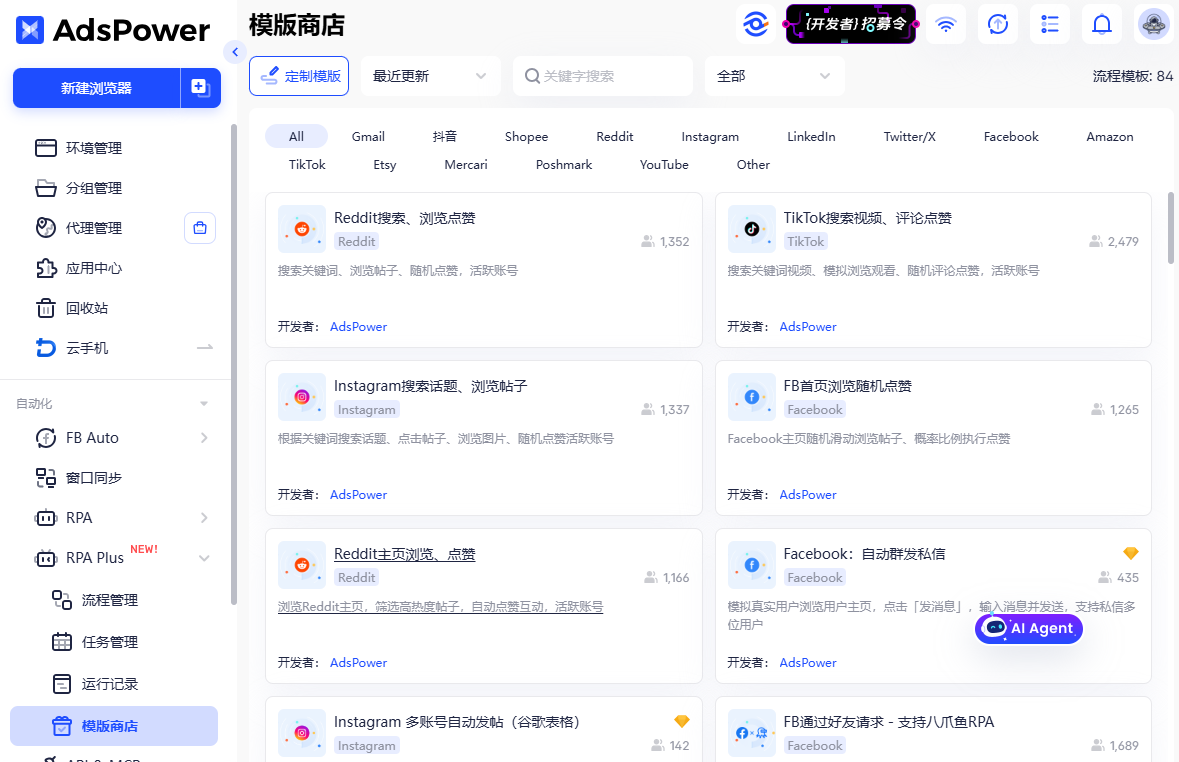Go to 代理管理 in the sidebar

(93, 227)
